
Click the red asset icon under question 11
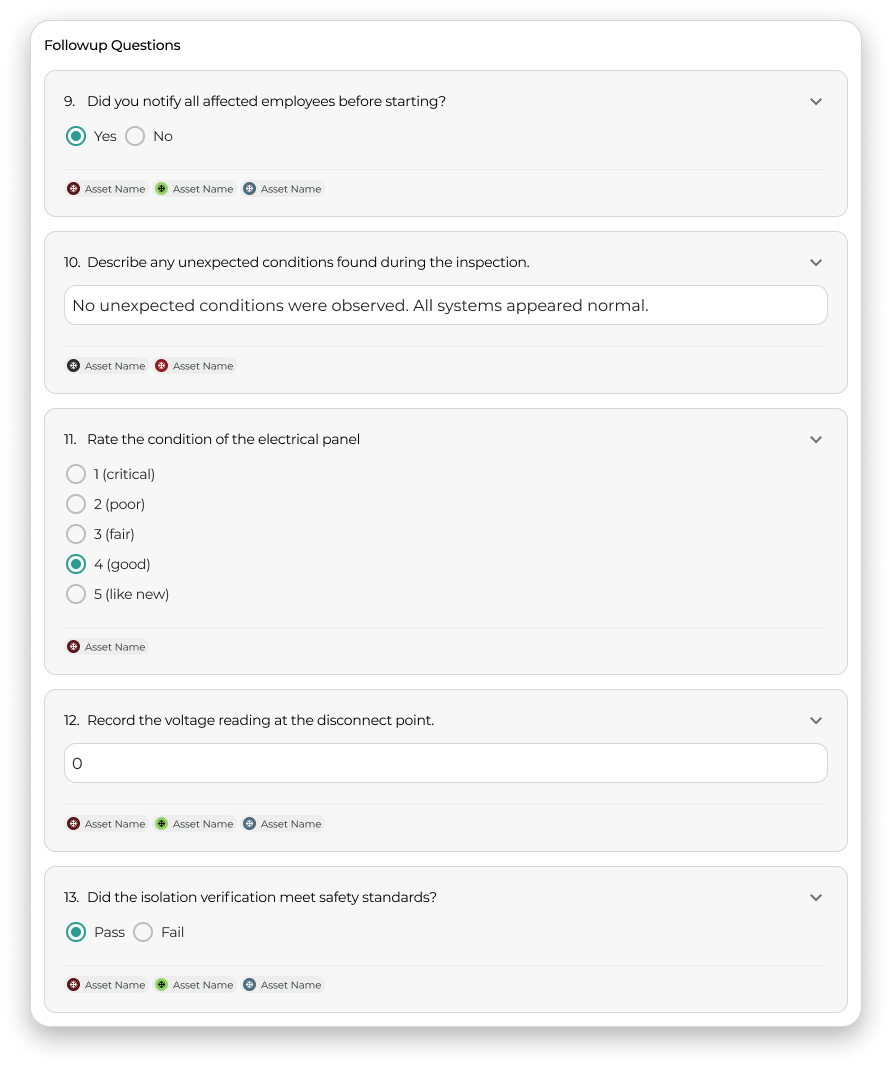coord(73,647)
